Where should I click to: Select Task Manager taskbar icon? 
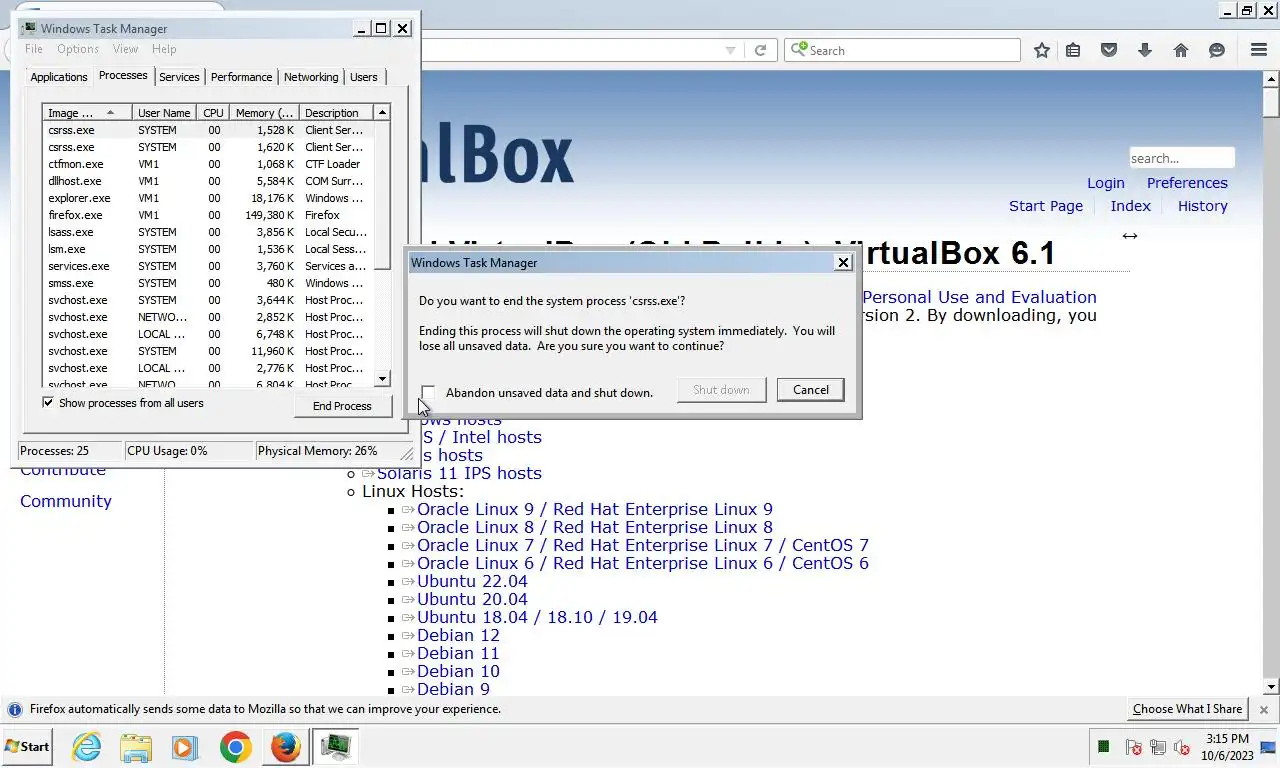(335, 747)
